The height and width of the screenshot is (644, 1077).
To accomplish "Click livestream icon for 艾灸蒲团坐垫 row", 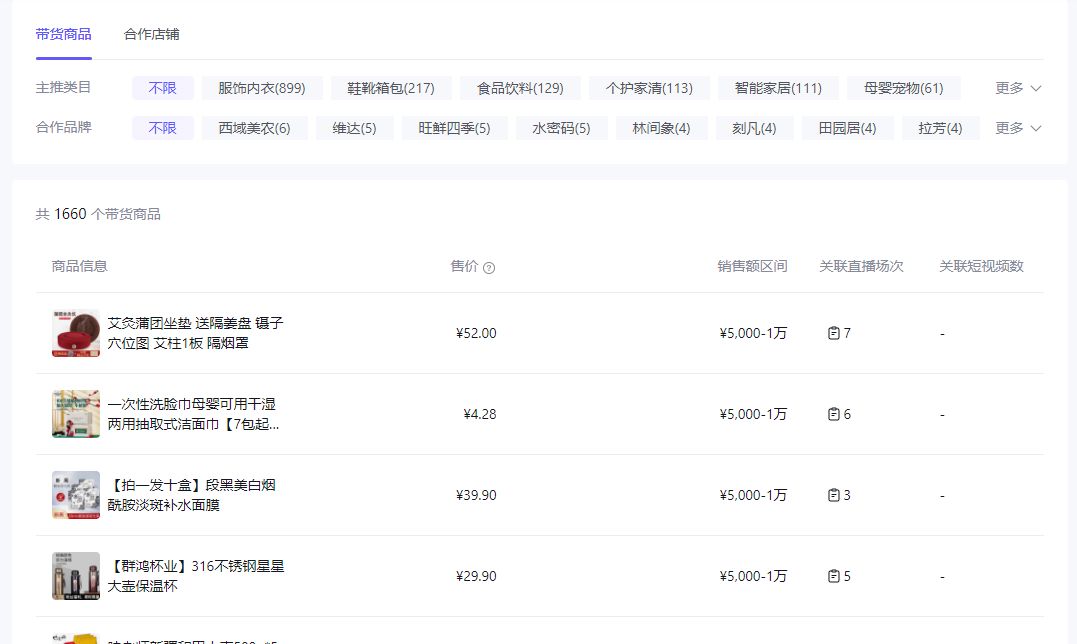I will click(833, 333).
